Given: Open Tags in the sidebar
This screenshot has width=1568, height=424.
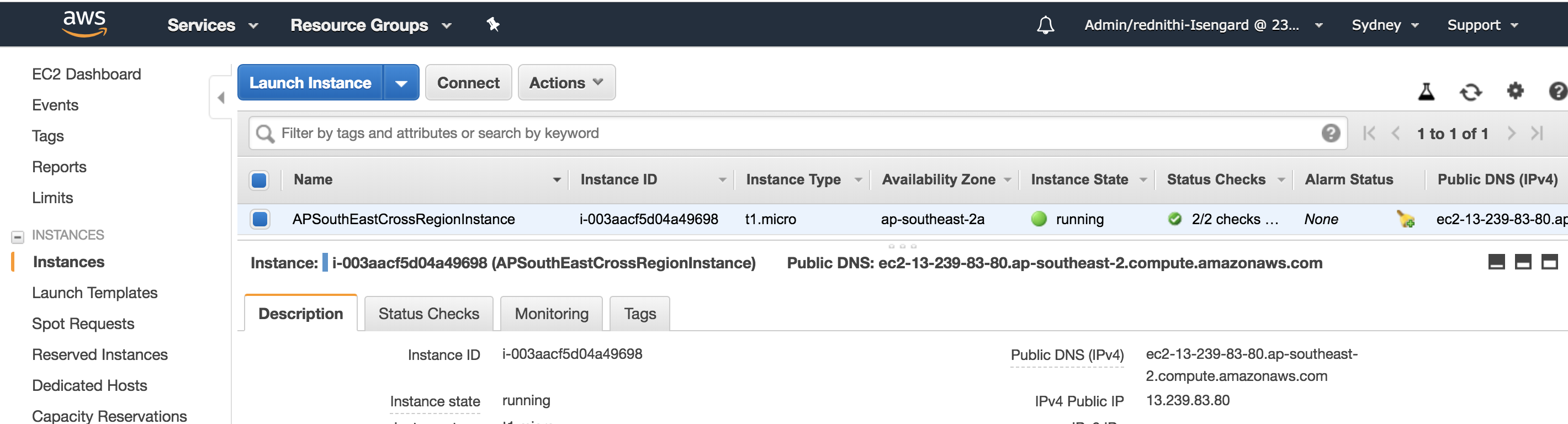Looking at the screenshot, I should pos(47,136).
